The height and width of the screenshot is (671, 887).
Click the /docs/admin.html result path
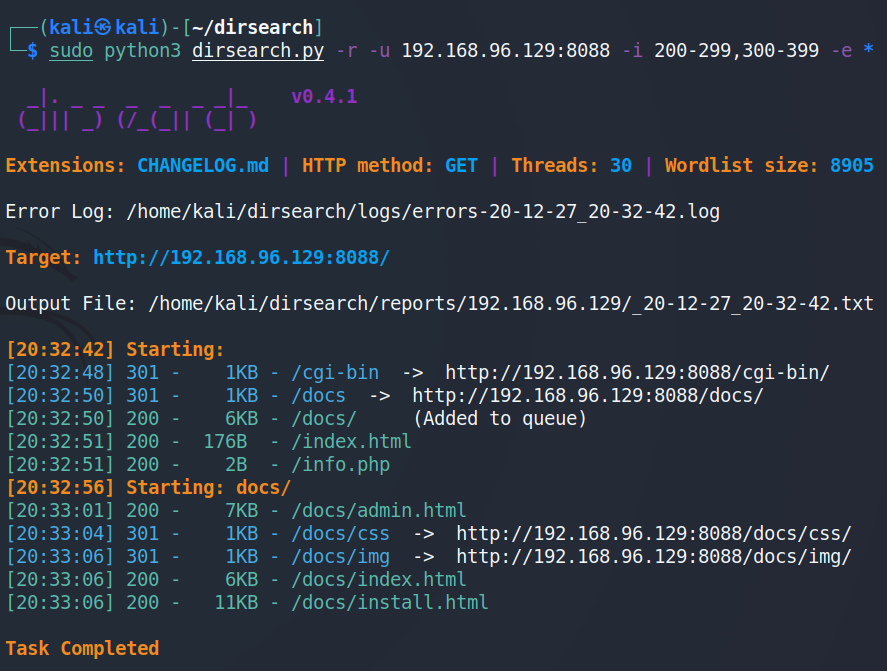click(x=379, y=510)
